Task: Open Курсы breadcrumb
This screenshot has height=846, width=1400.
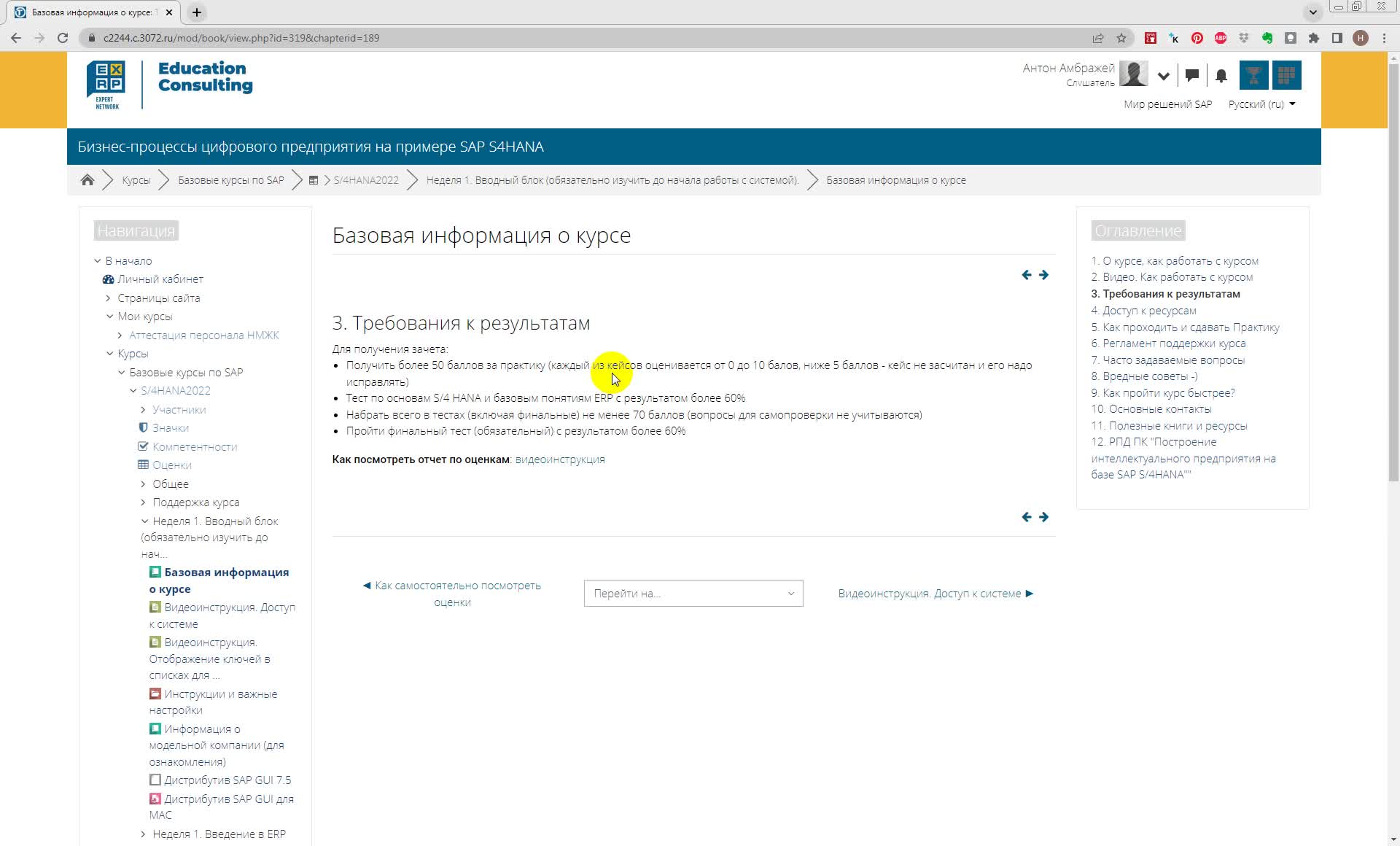Action: [136, 180]
